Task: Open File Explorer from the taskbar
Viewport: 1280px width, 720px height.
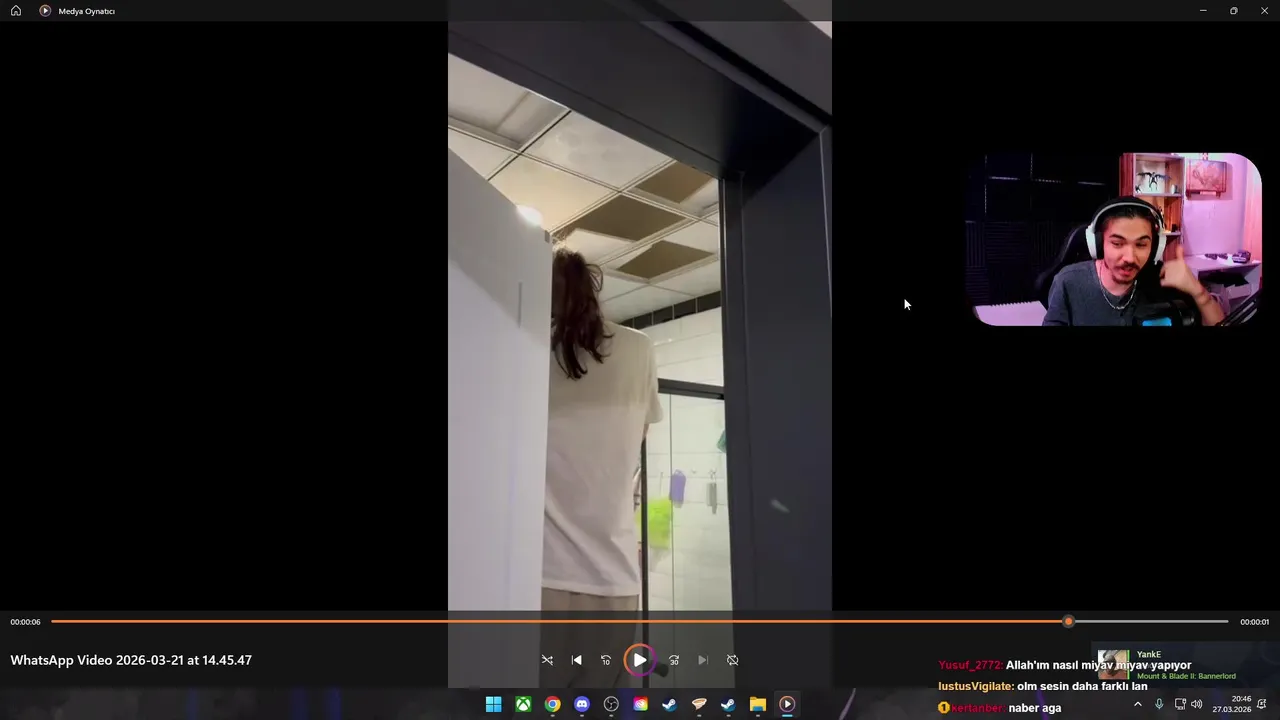Action: click(x=758, y=704)
